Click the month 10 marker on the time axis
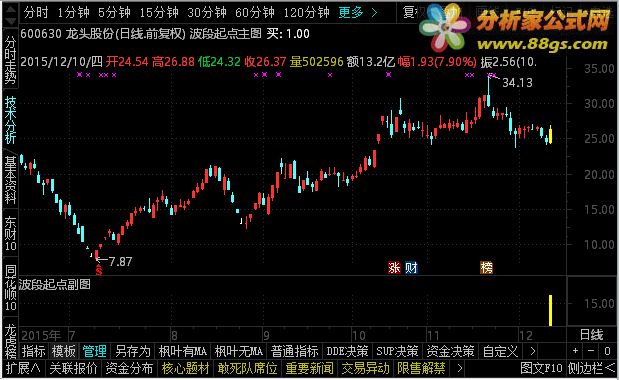This screenshot has width=619, height=380. click(x=358, y=335)
